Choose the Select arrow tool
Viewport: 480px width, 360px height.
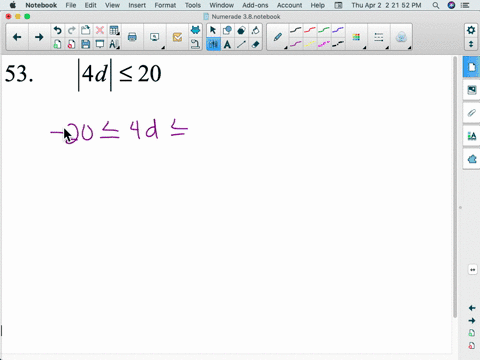click(x=213, y=30)
